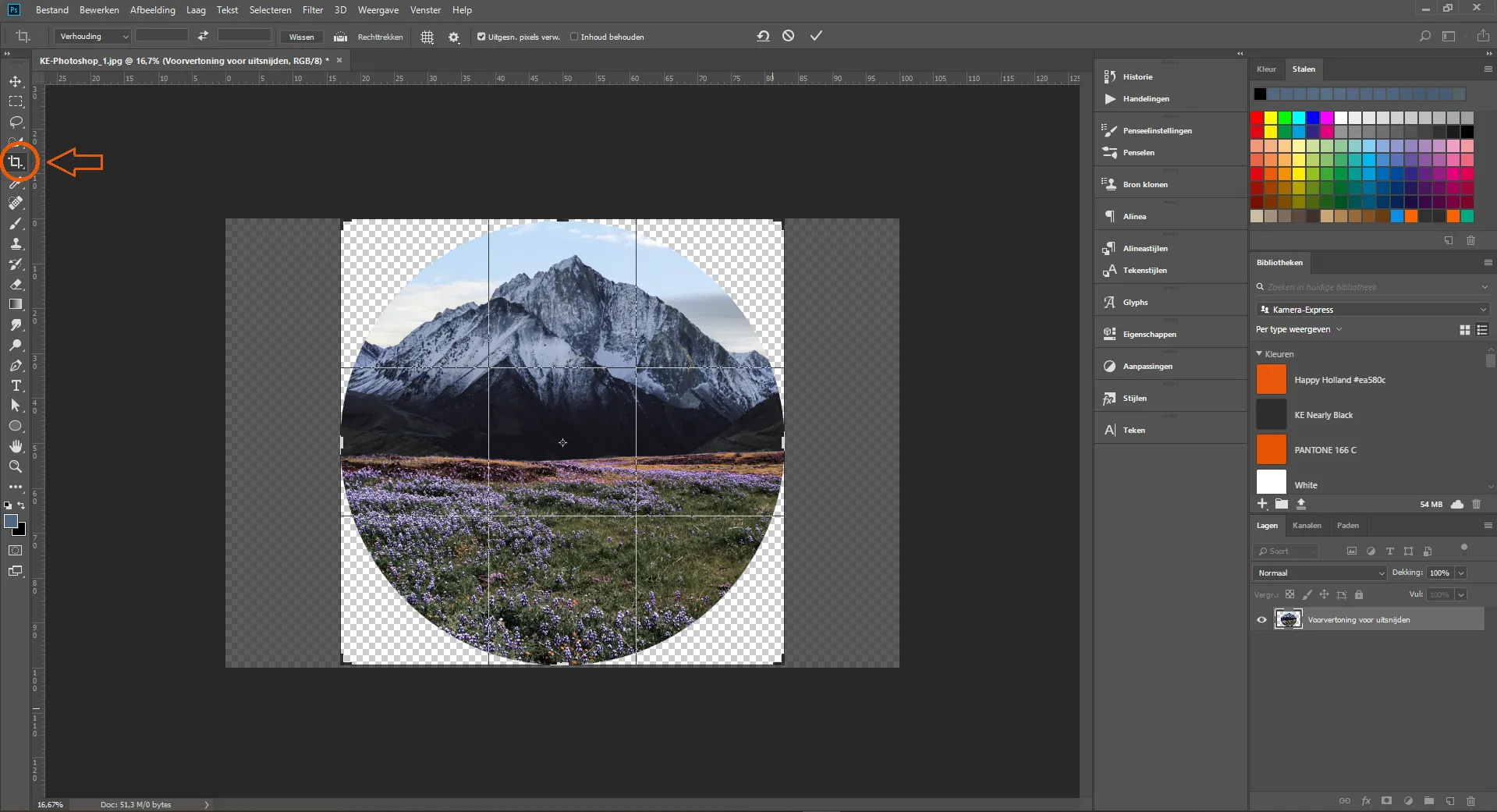Viewport: 1497px width, 812px height.
Task: Open the Stalen panel menu
Action: [x=1488, y=69]
